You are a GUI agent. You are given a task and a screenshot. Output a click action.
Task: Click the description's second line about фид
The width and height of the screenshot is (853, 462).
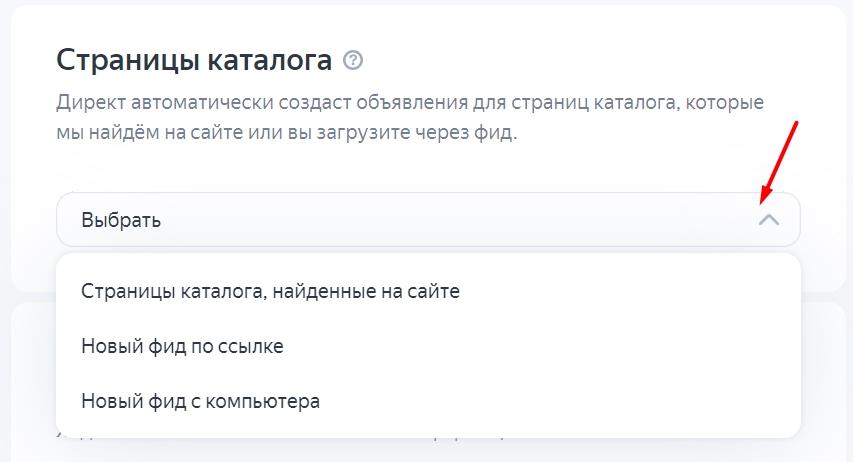point(287,133)
